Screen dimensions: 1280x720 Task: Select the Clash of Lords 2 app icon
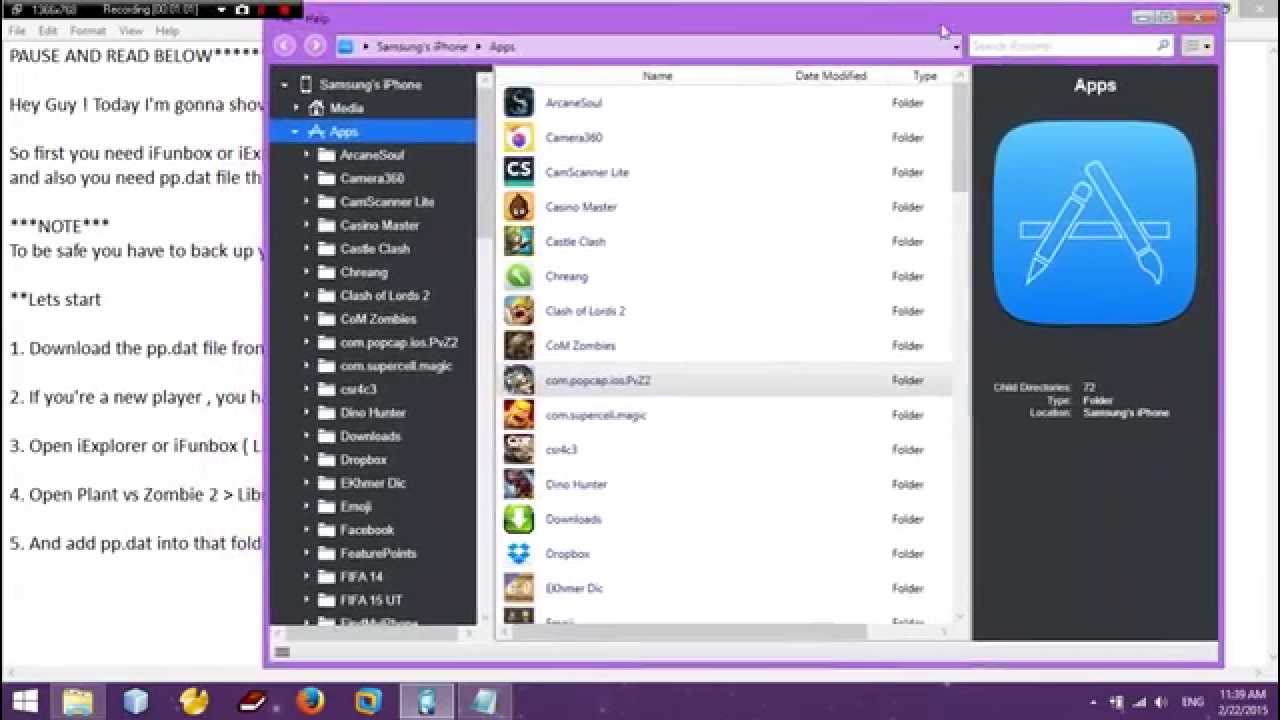pyautogui.click(x=519, y=310)
